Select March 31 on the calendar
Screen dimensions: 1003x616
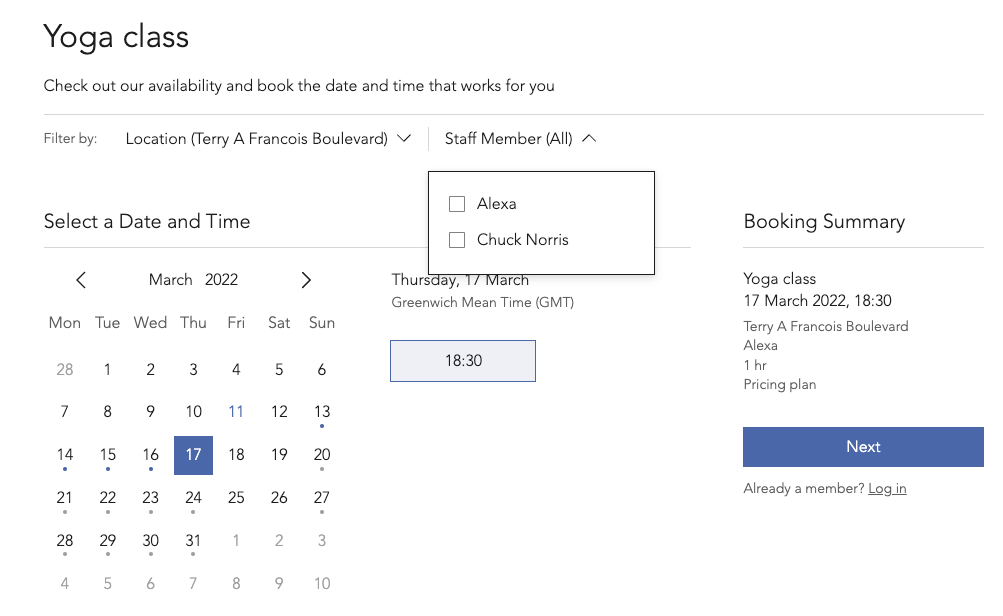pos(193,541)
